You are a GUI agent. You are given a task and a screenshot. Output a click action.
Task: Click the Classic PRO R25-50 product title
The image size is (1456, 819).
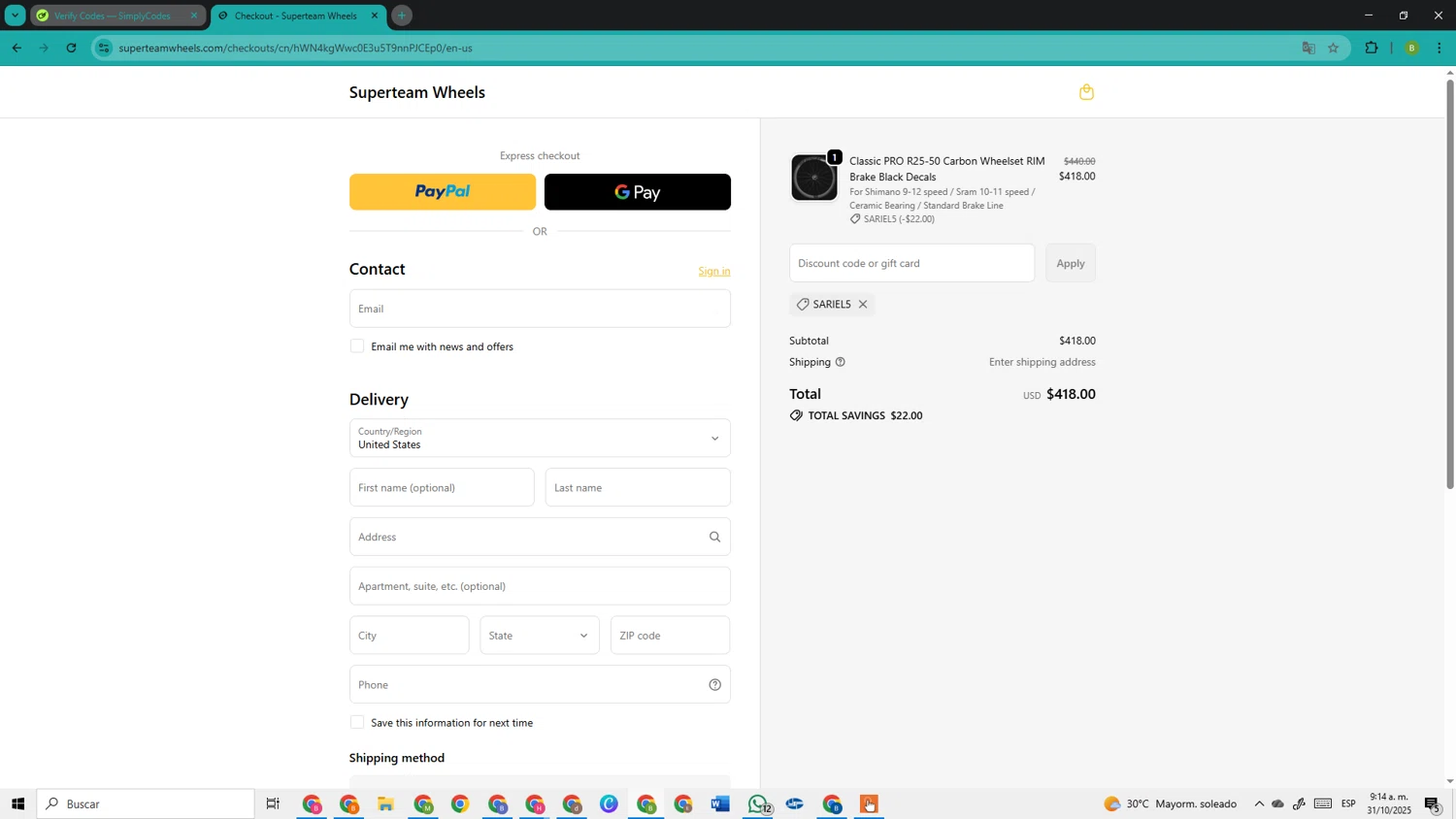pos(947,169)
